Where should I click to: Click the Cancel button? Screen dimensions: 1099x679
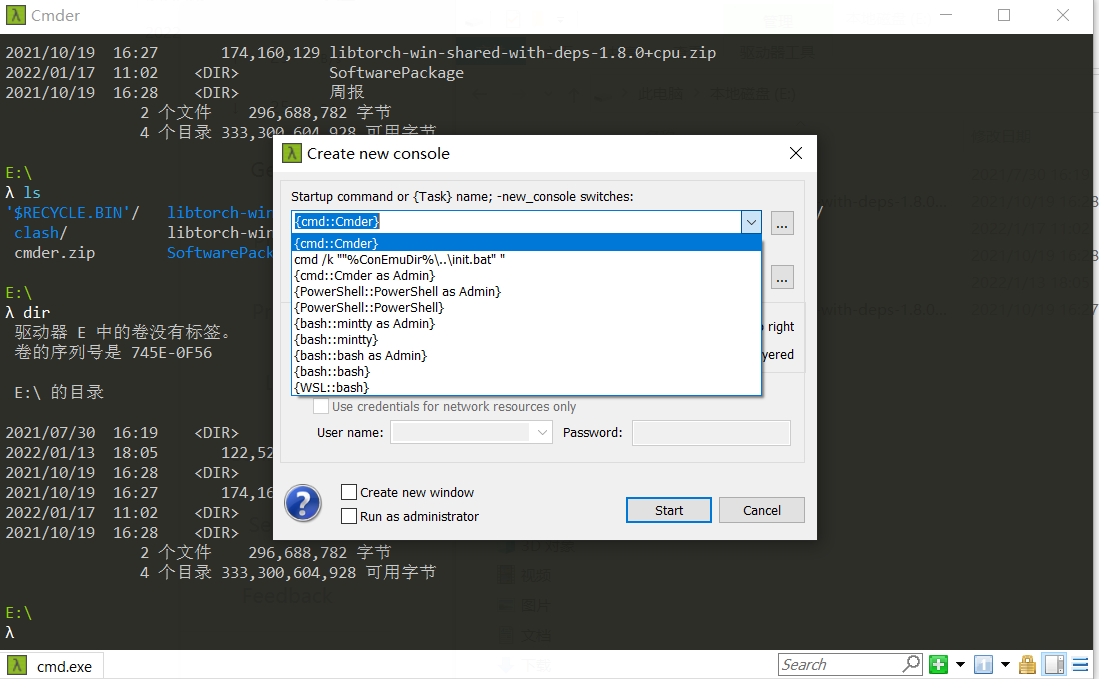point(762,510)
